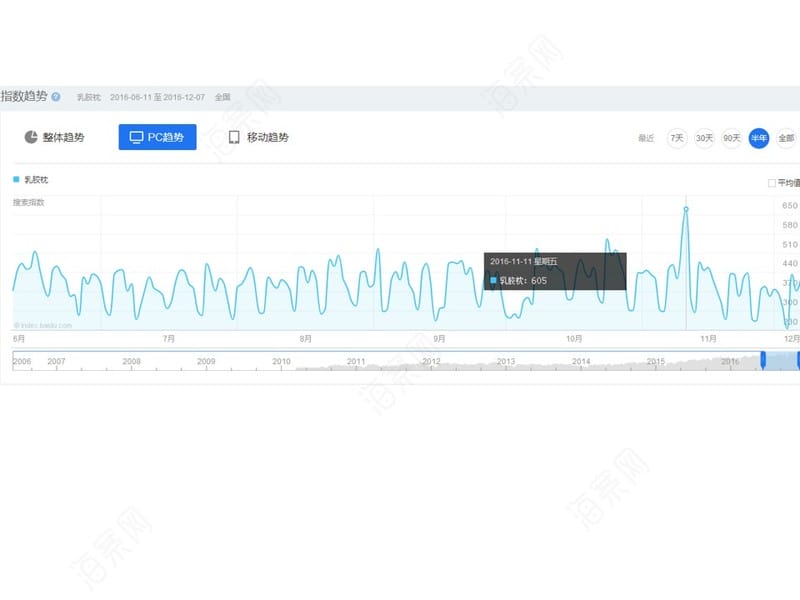Click the 8月 axis label
Screen dimensions: 800x600
coord(305,339)
